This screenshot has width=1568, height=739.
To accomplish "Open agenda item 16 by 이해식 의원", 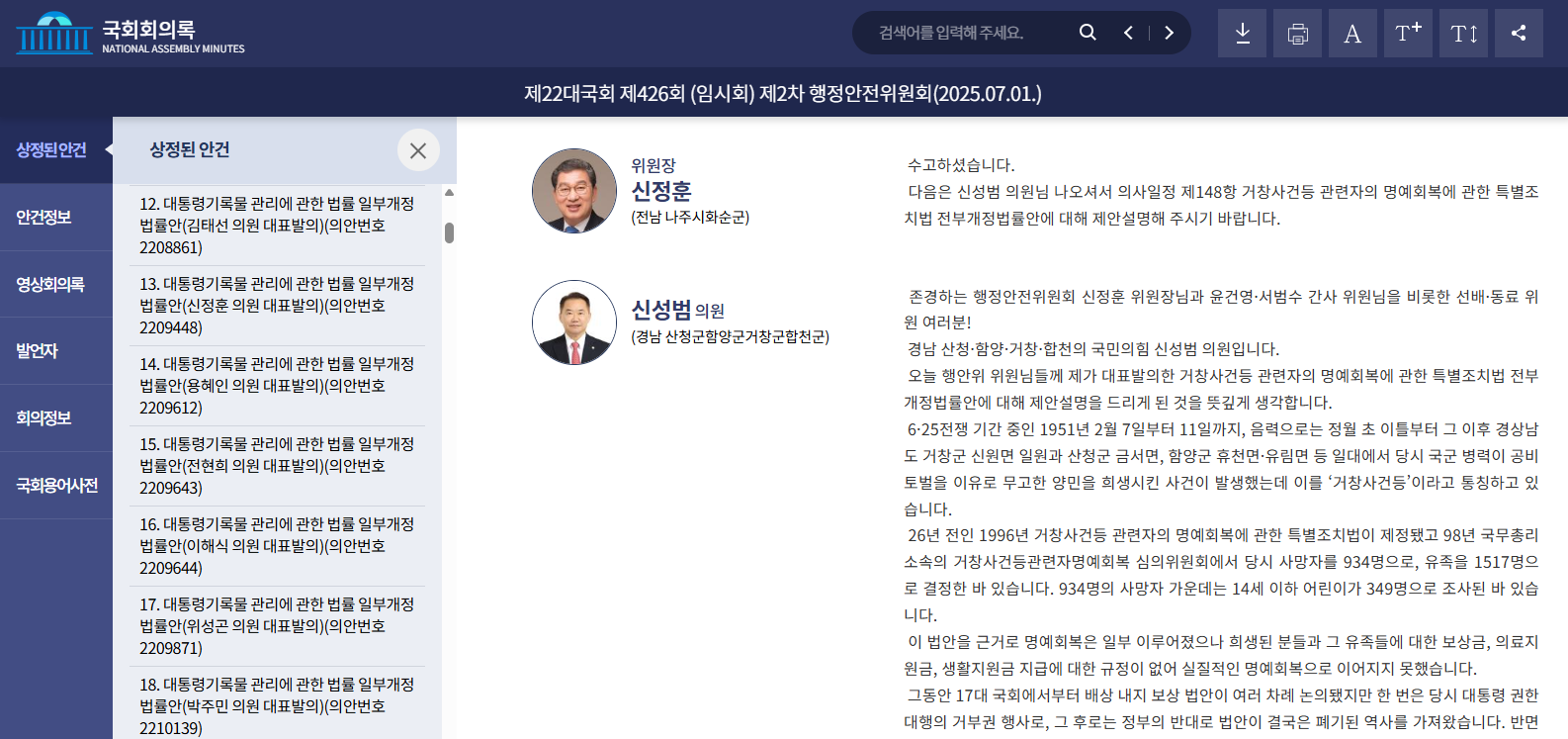I will coord(277,546).
